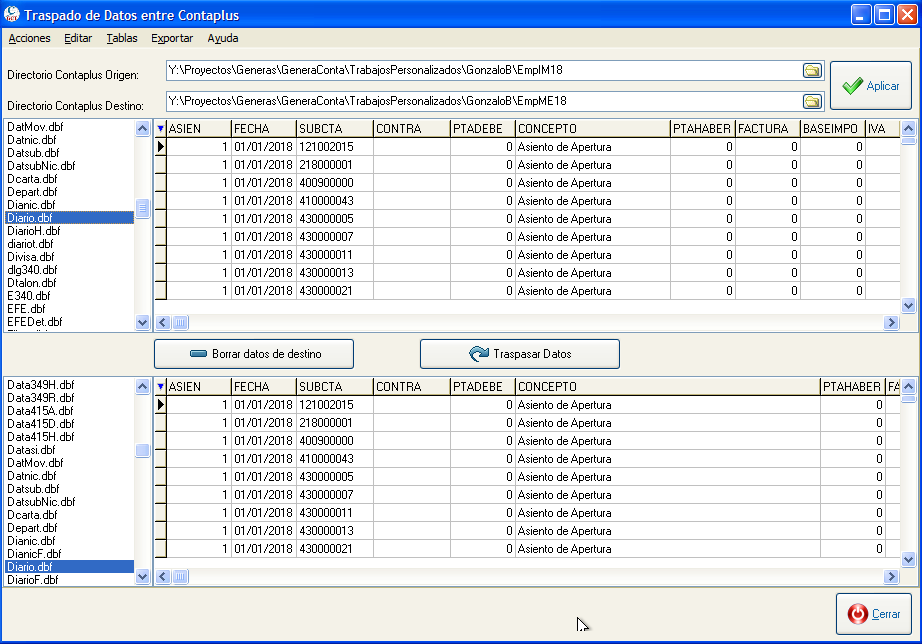Click into the Directorio Contaplus Origen path field

pyautogui.click(x=483, y=71)
